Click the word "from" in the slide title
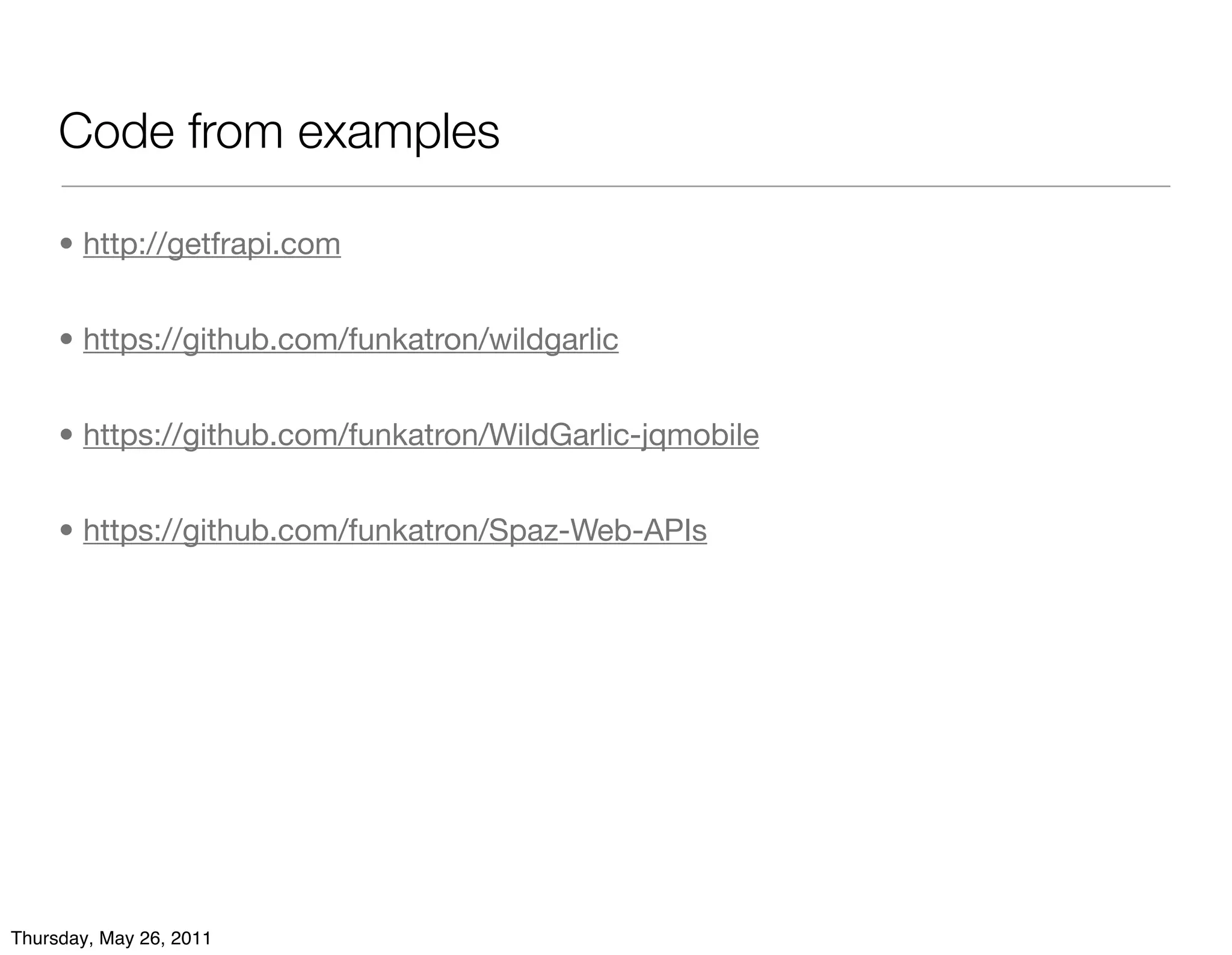The image size is (1232, 955). tap(236, 132)
